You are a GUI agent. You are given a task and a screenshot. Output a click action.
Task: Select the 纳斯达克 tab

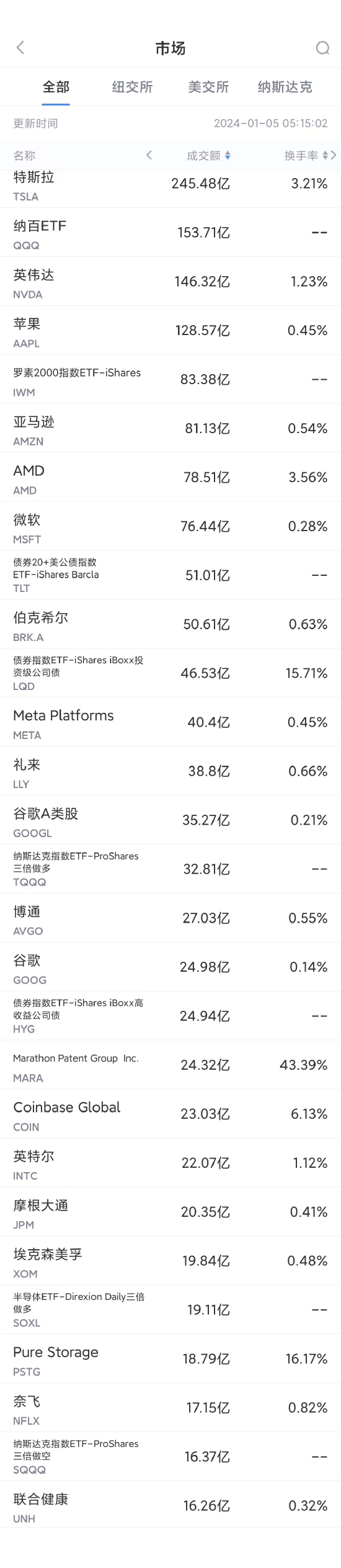coord(285,87)
